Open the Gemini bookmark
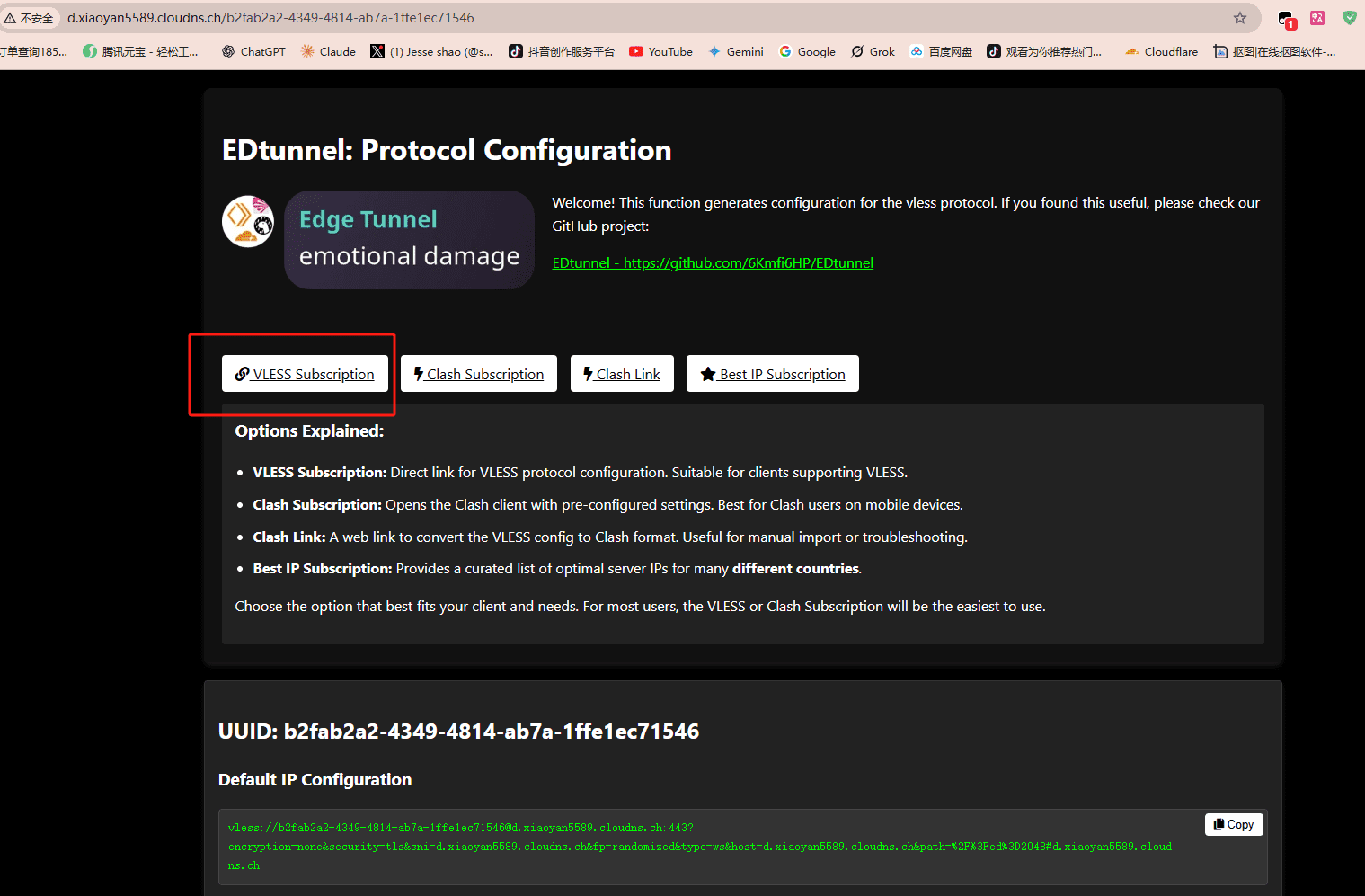The width and height of the screenshot is (1365, 896). tap(736, 52)
